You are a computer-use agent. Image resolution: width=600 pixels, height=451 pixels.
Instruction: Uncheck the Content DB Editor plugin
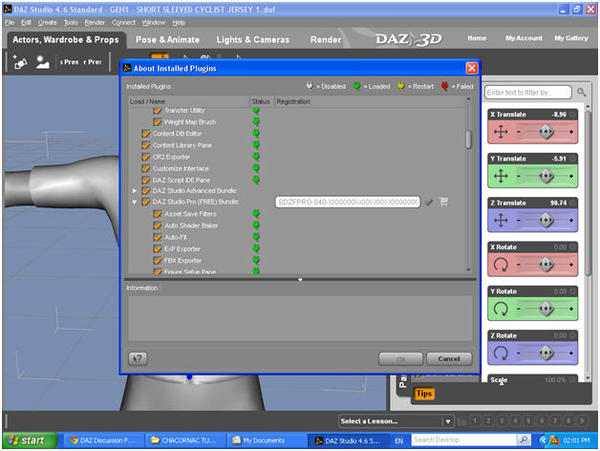point(145,134)
